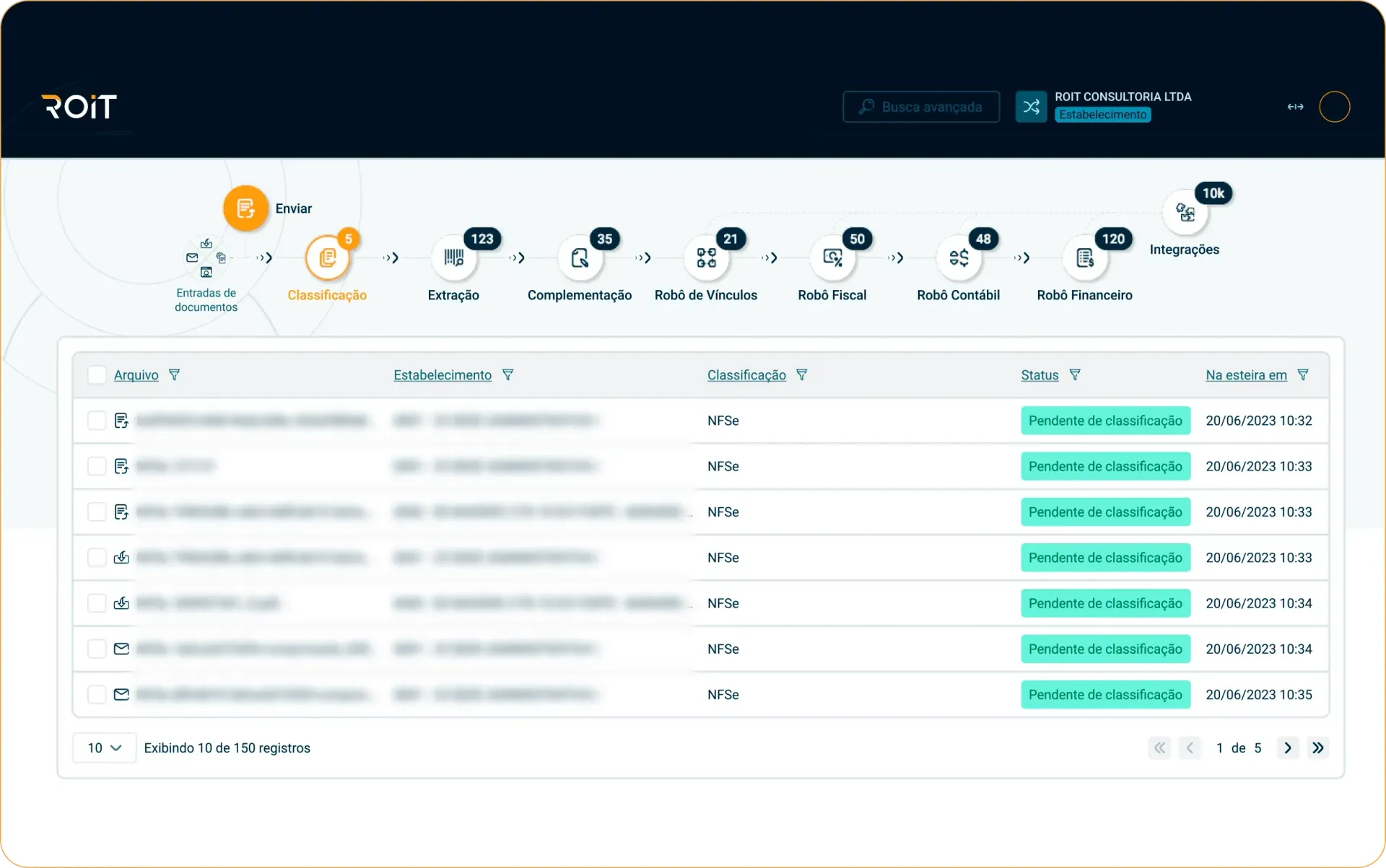The height and width of the screenshot is (868, 1386).
Task: Open the Robô Contábil stage icon
Action: (x=959, y=258)
